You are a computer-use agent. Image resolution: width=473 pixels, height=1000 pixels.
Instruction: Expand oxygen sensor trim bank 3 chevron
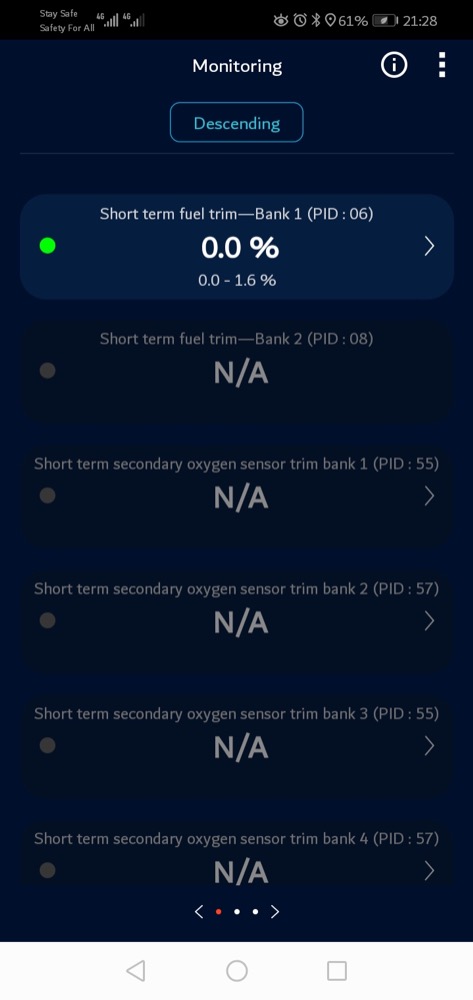[429, 746]
